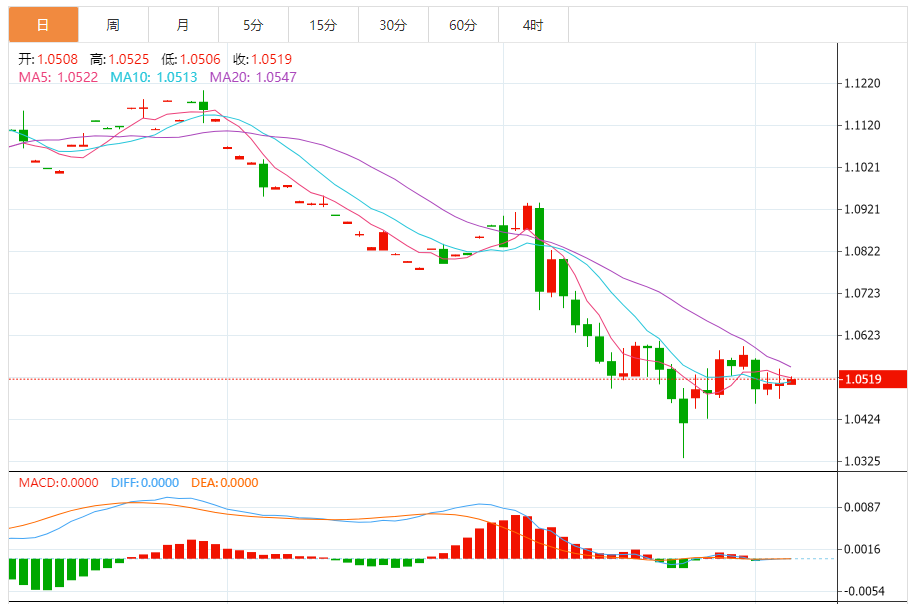This screenshot has width=912, height=604.
Task: Click the 1.0723 price axis label
Action: [x=863, y=293]
